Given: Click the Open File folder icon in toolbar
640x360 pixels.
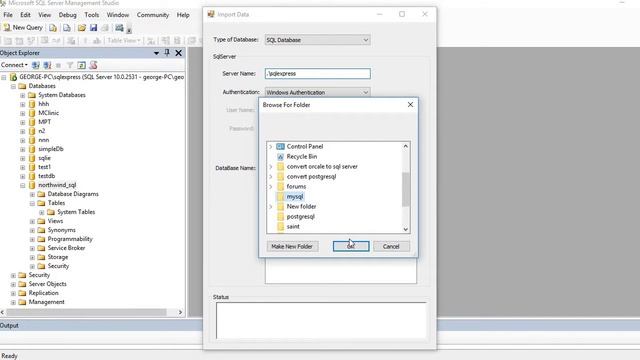Looking at the screenshot, I should pos(82,28).
